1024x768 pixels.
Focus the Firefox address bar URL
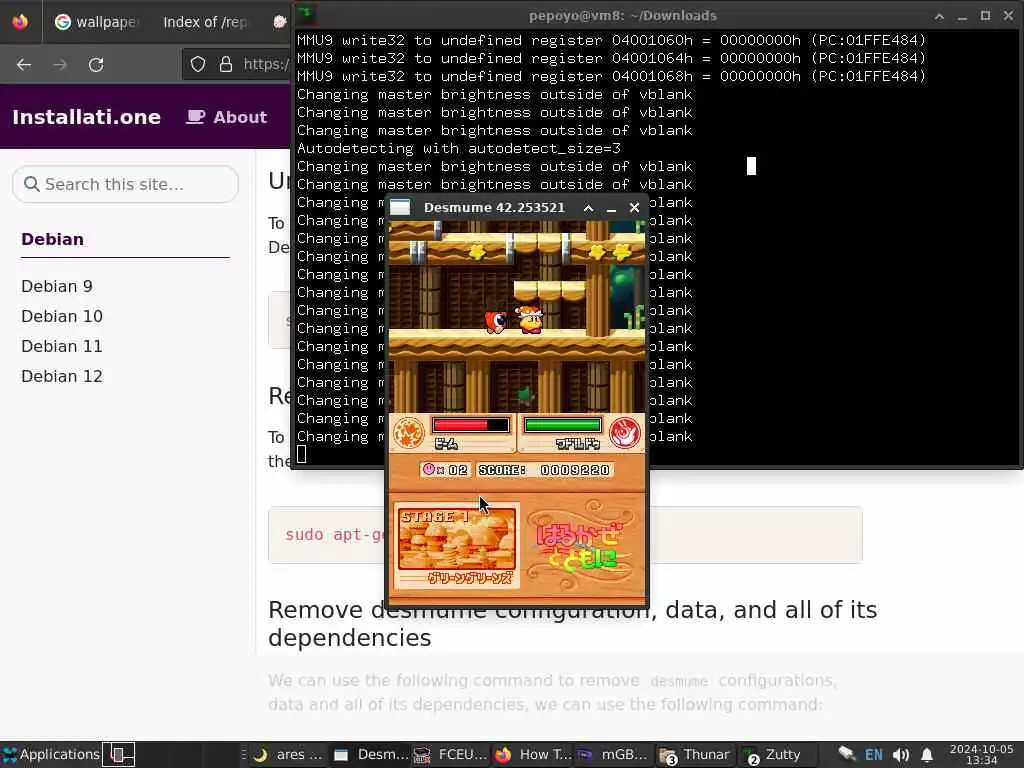click(x=266, y=64)
